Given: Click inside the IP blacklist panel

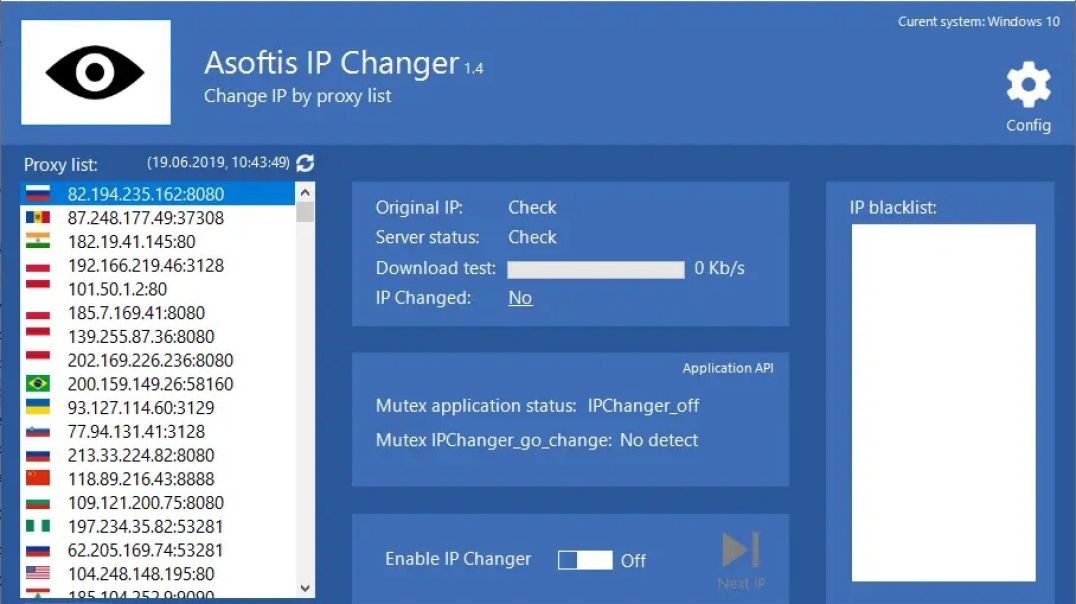Looking at the screenshot, I should (x=943, y=400).
